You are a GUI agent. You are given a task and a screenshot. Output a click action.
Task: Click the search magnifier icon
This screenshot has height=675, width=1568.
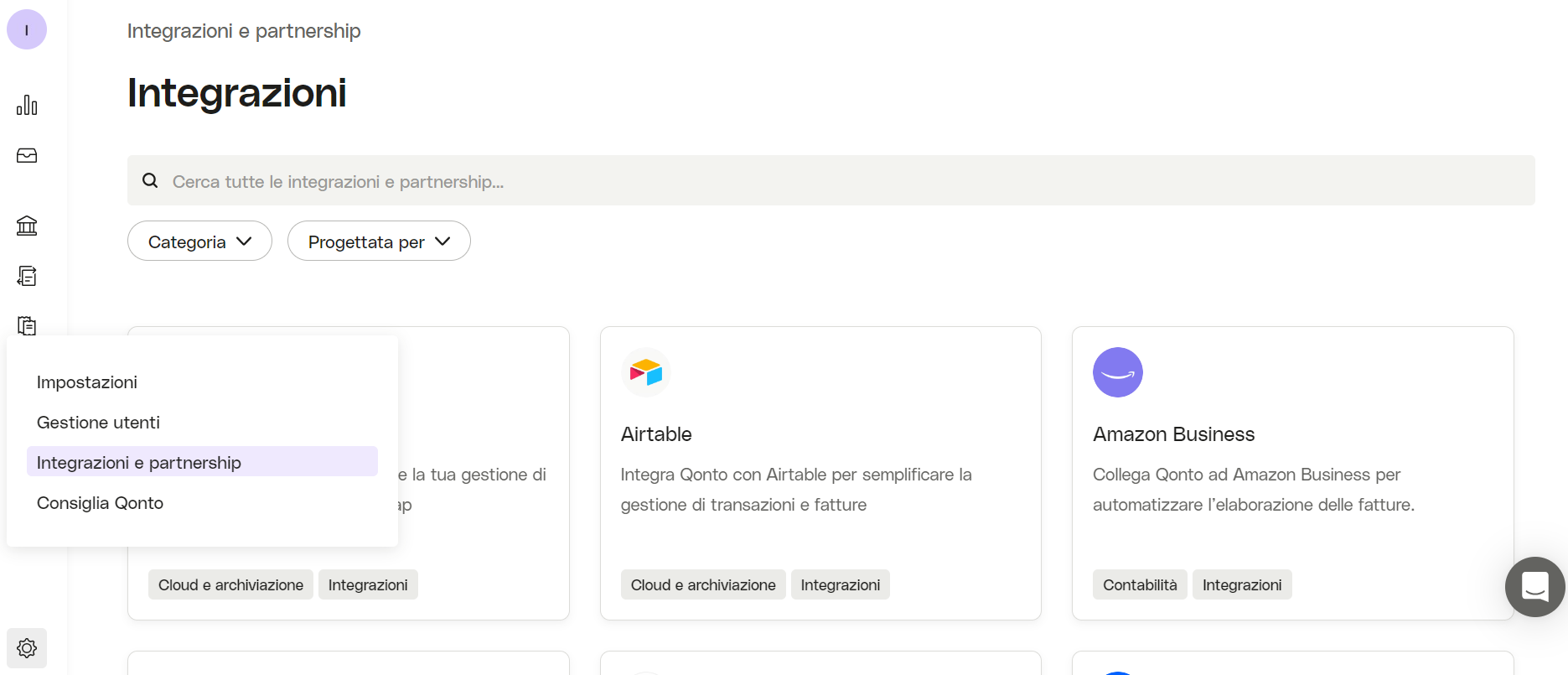coord(150,180)
